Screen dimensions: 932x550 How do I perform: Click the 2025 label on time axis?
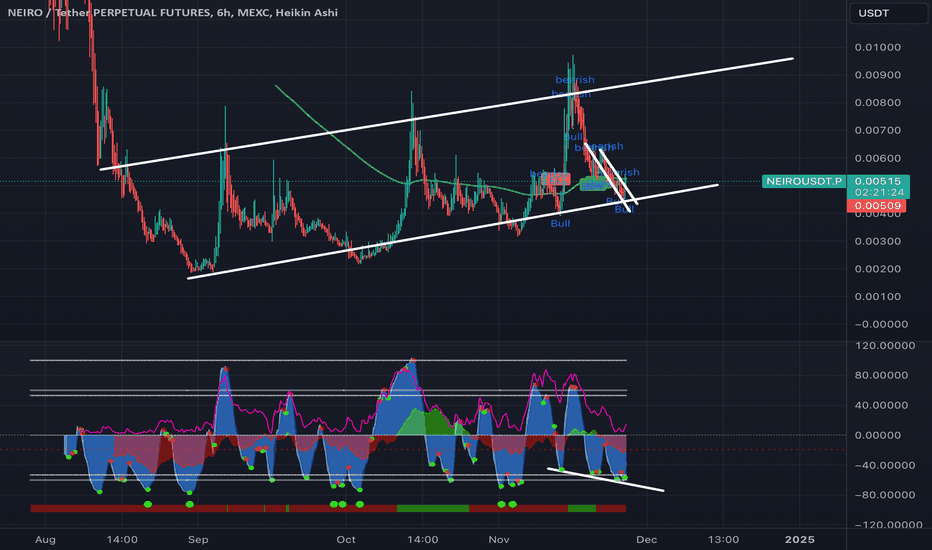[x=799, y=540]
